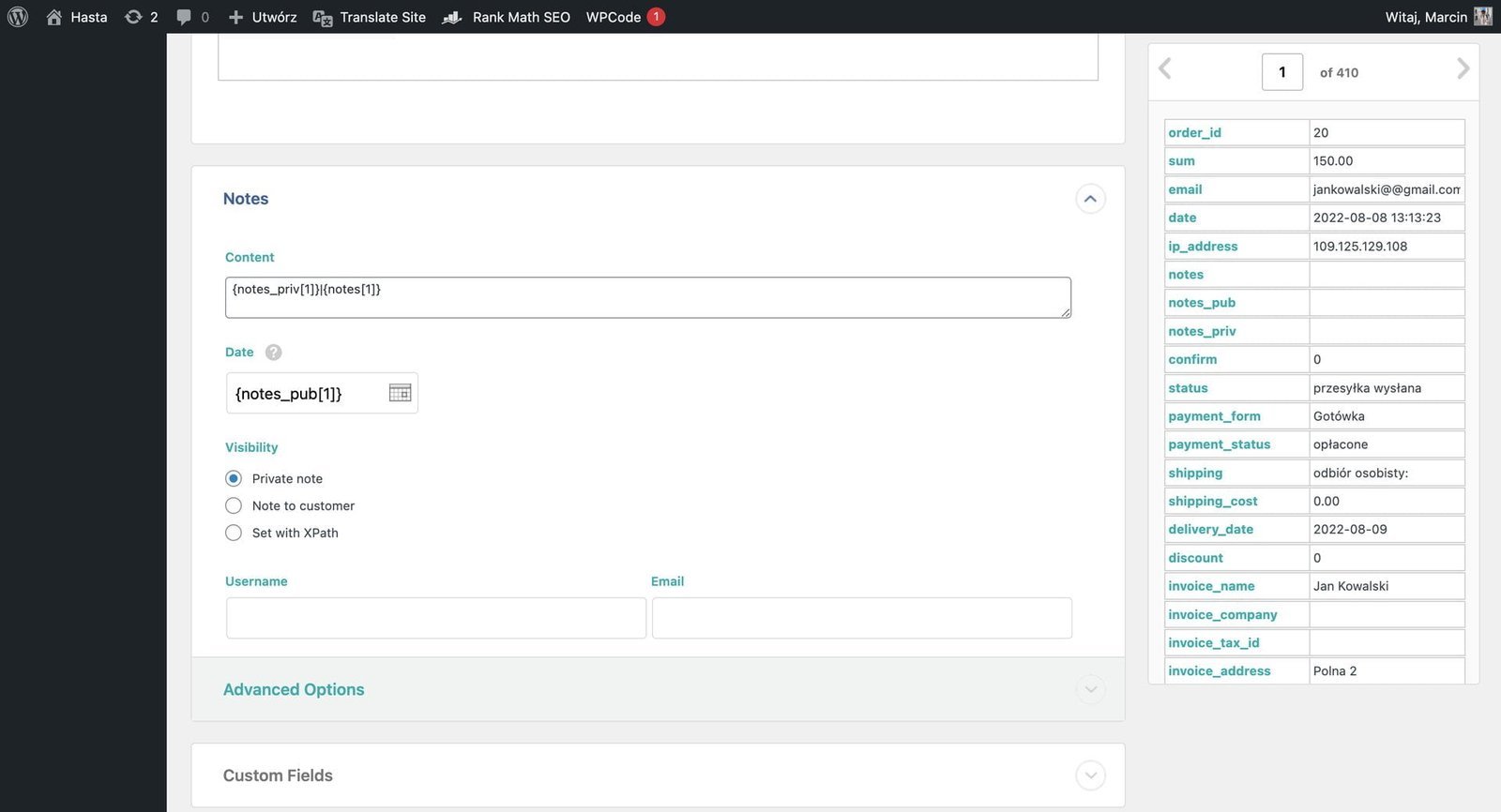Go to previous record arrow
This screenshot has height=812, width=1501.
[x=1165, y=68]
